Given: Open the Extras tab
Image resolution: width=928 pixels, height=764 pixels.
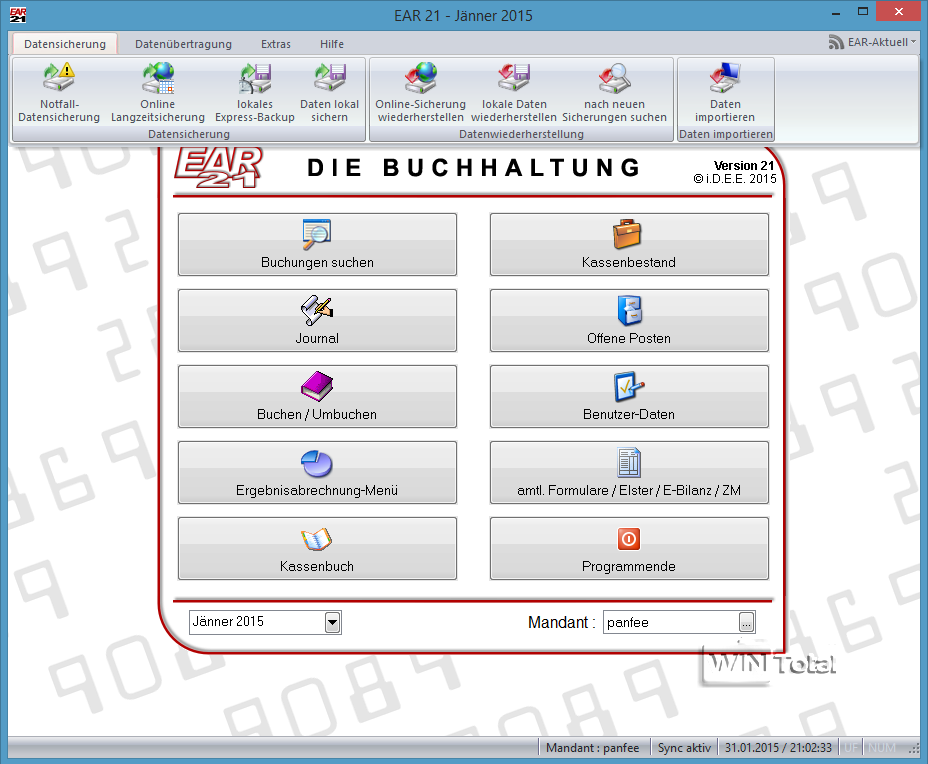Looking at the screenshot, I should (x=276, y=44).
